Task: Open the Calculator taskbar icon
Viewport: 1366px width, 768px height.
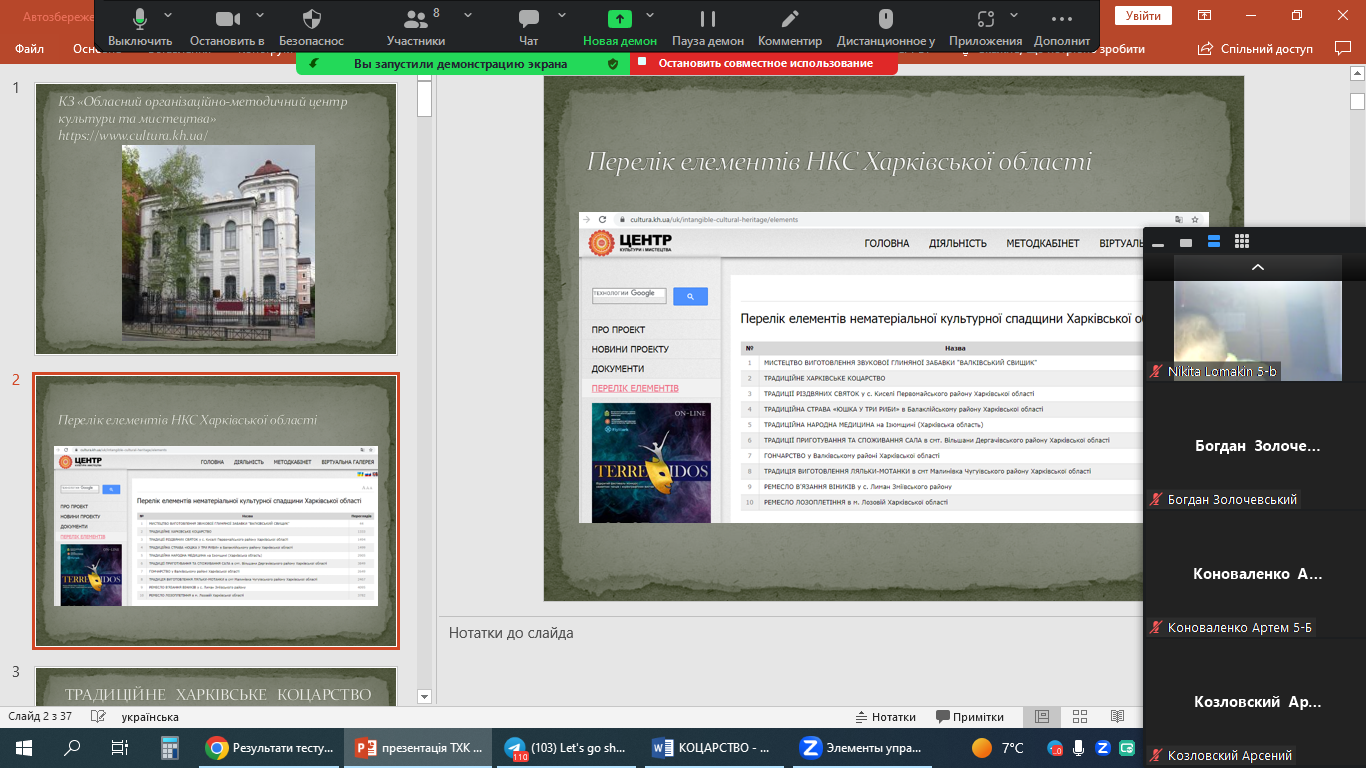Action: [x=168, y=747]
